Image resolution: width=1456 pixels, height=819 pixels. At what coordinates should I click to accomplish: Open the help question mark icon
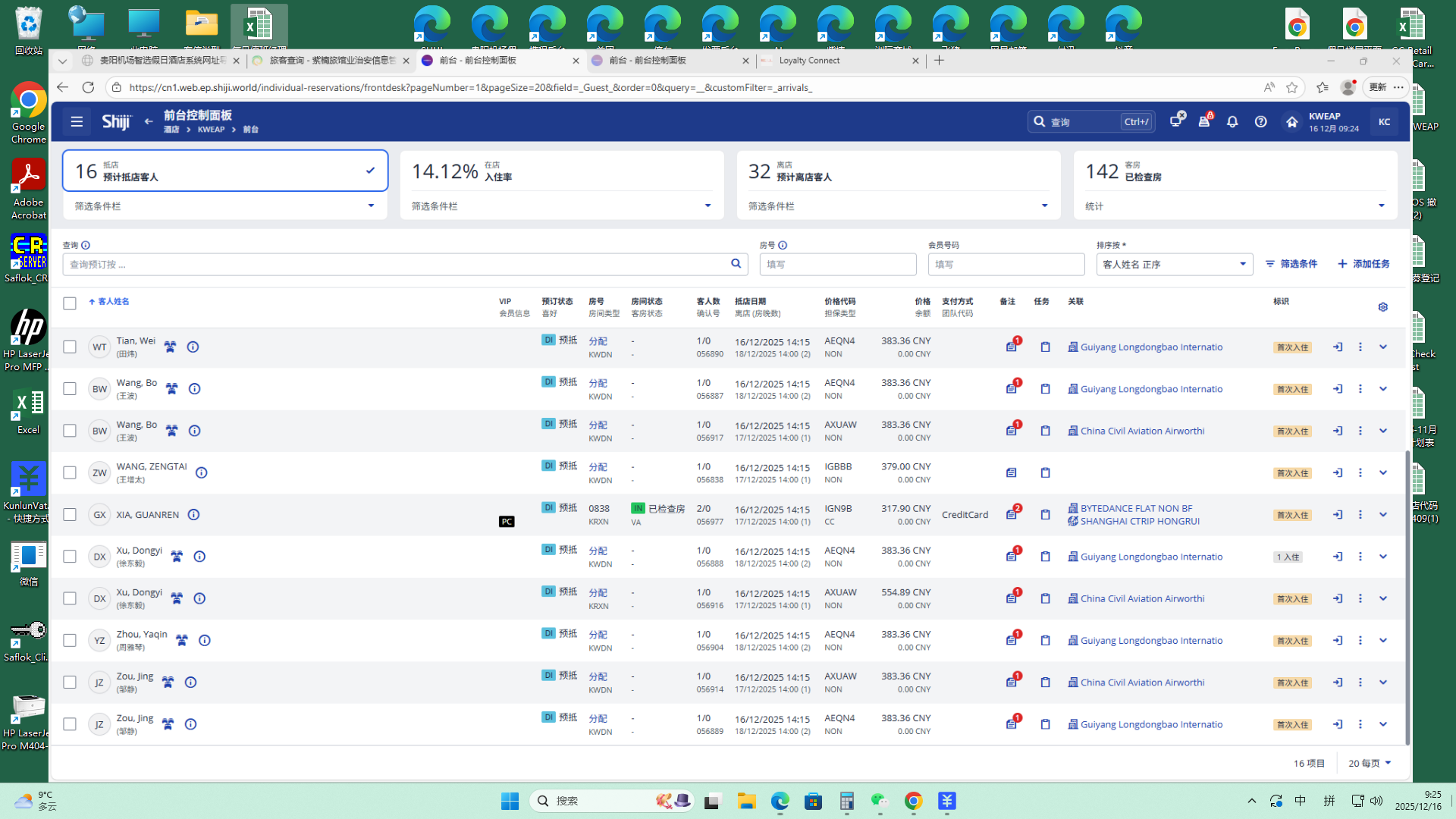(1260, 121)
